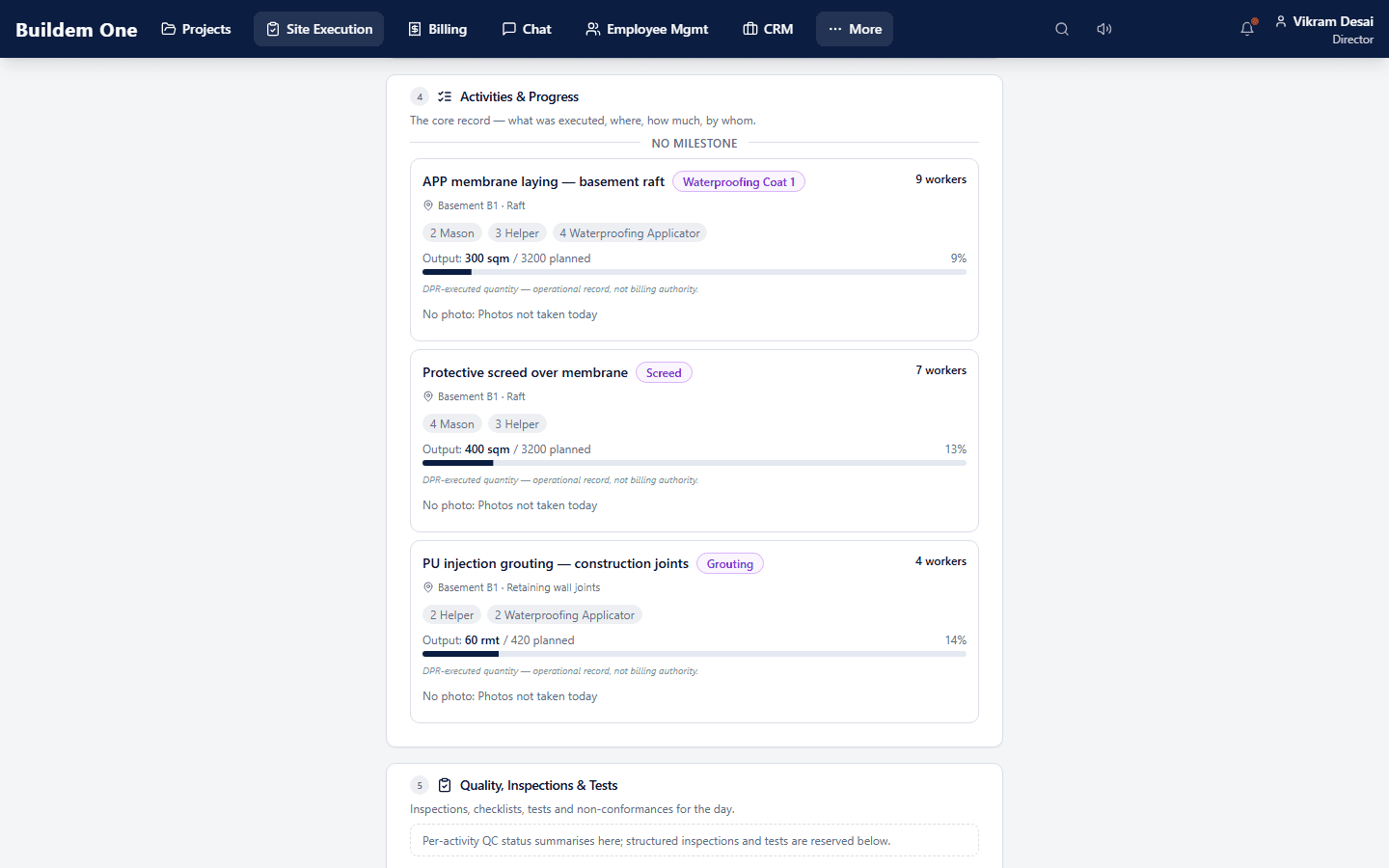Open the notifications bell
The height and width of the screenshot is (868, 1389).
[1247, 29]
